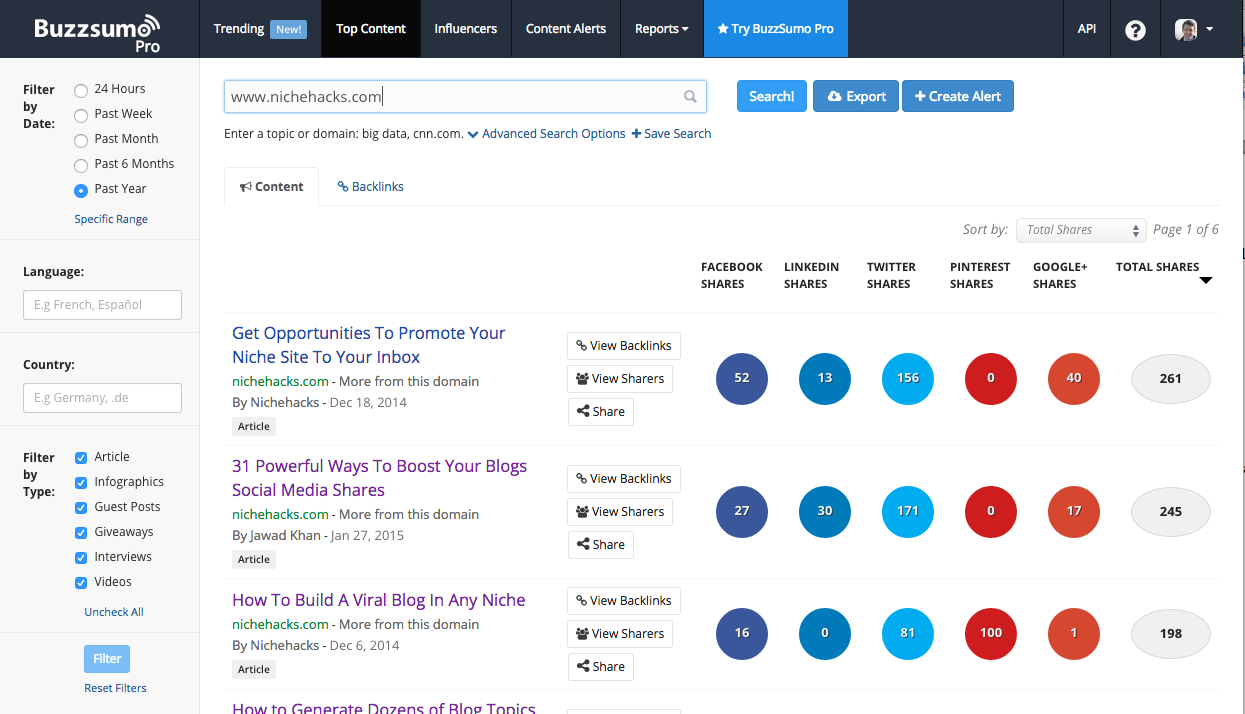Toggle the Interviews checkbox
The width and height of the screenshot is (1245, 714).
81,558
